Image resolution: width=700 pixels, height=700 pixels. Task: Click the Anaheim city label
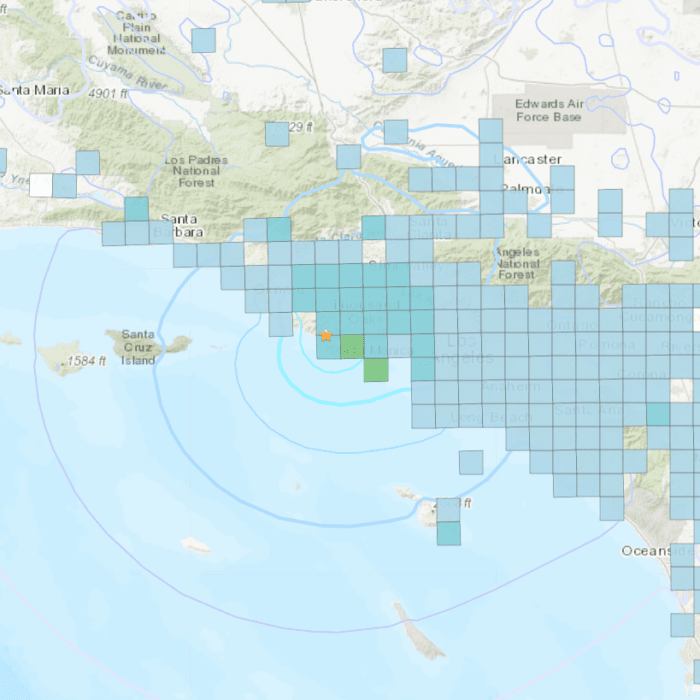[511, 386]
